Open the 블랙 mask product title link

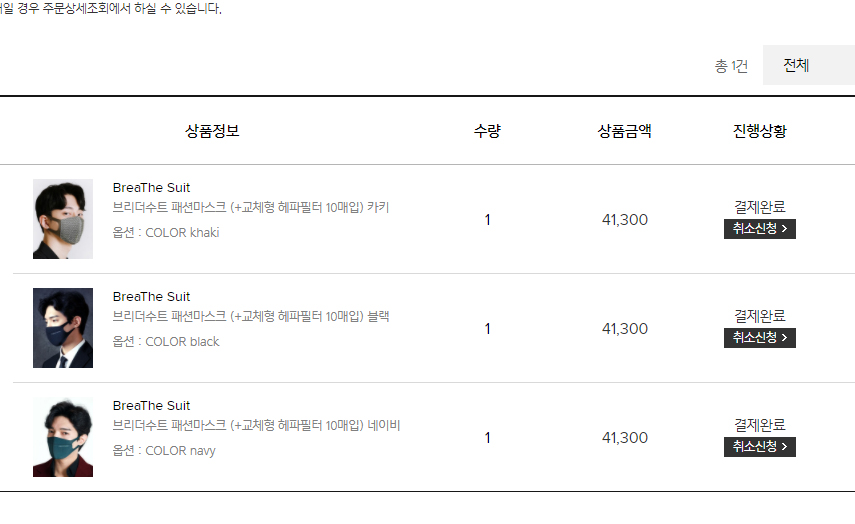click(251, 317)
